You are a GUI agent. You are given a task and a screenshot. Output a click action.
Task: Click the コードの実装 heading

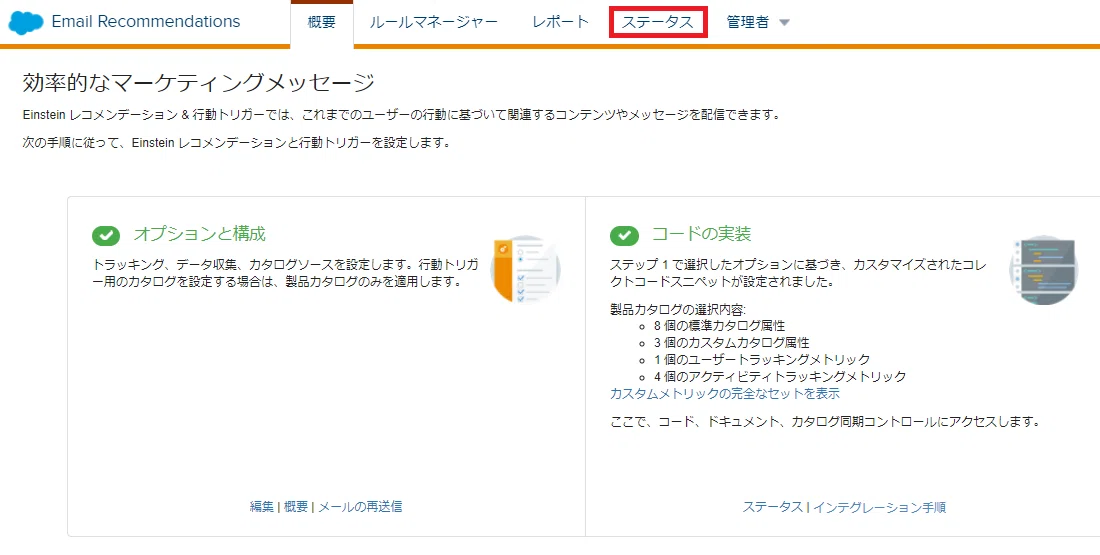(x=702, y=234)
